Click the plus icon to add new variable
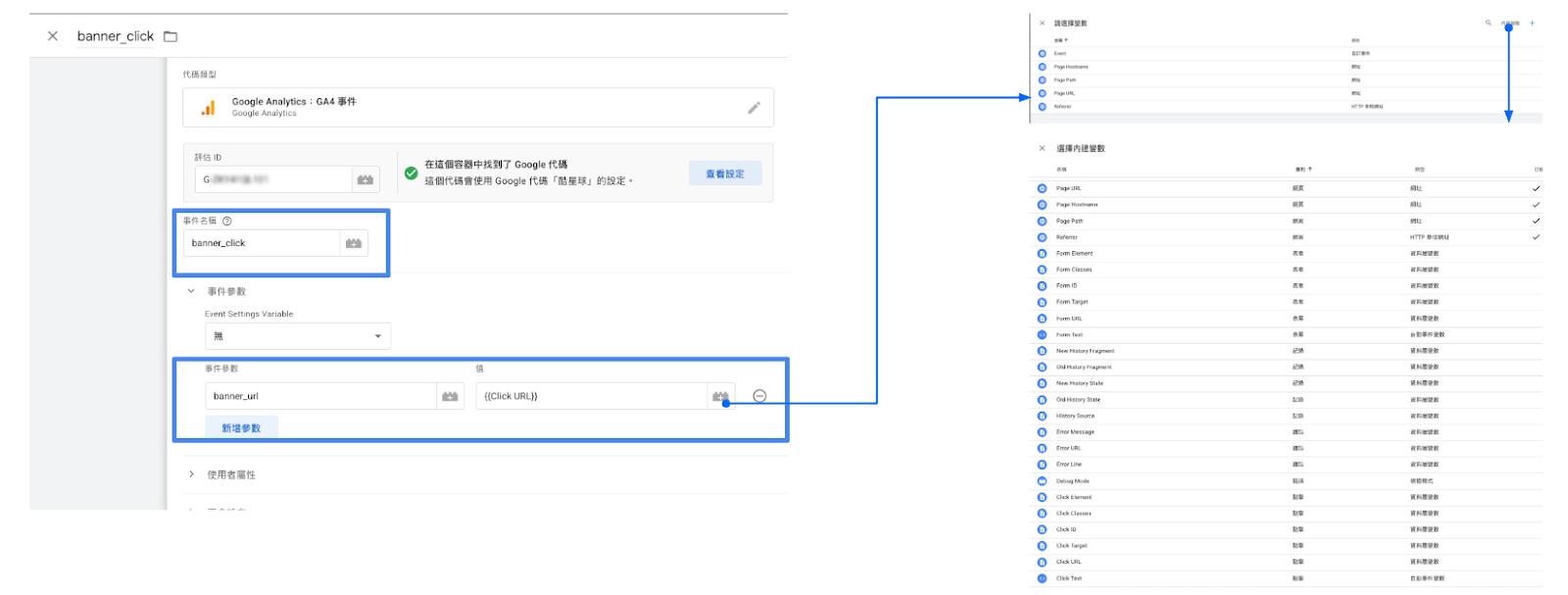 [1533, 23]
